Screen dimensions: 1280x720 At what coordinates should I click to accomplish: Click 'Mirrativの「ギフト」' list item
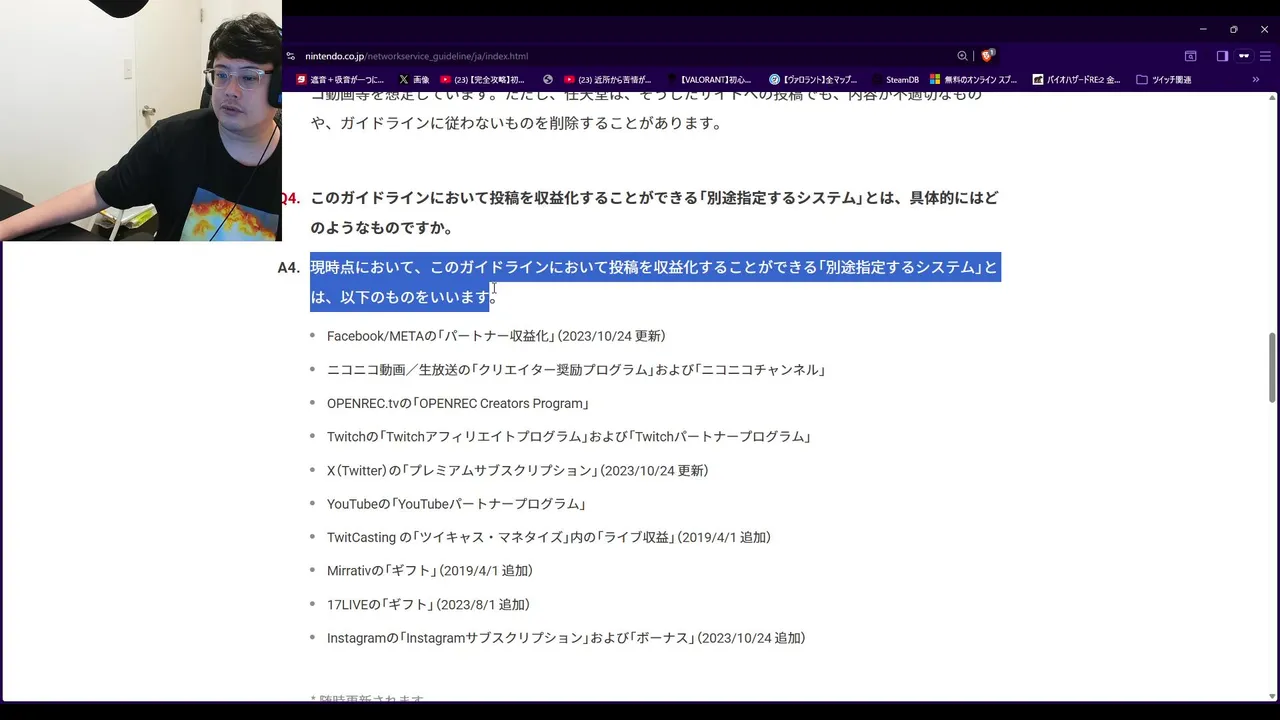coord(430,571)
